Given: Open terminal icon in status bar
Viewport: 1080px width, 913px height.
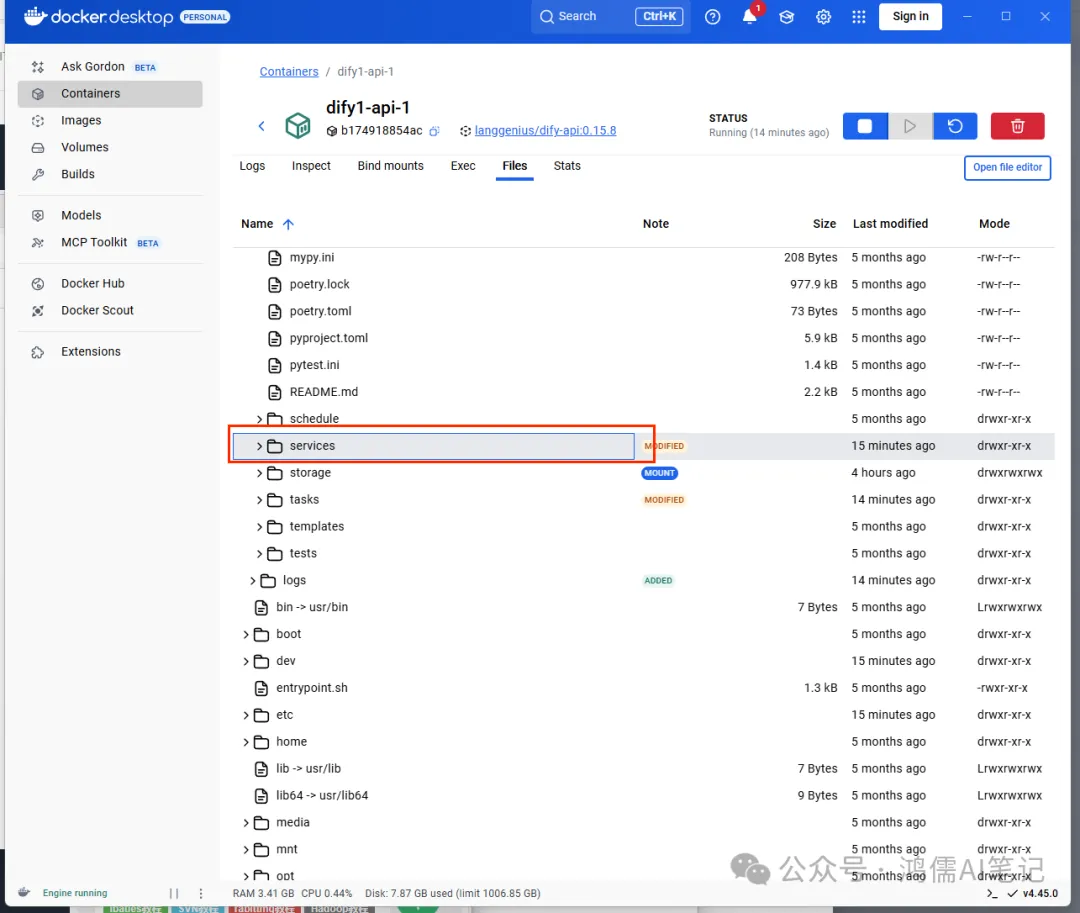Looking at the screenshot, I should 992,893.
